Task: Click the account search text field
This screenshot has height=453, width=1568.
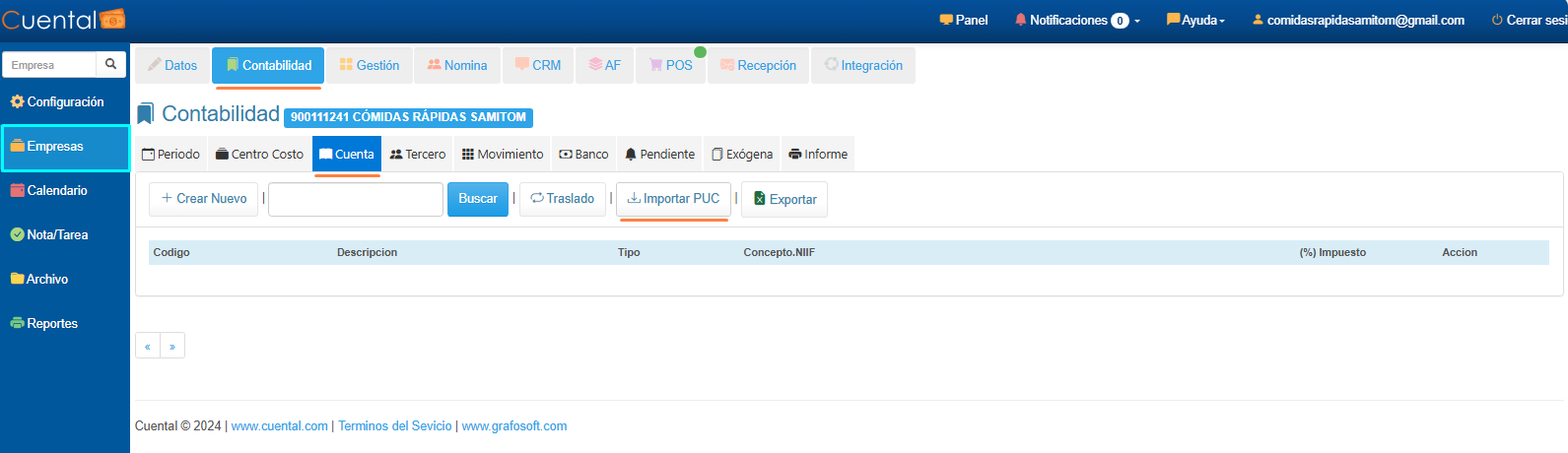Action: pyautogui.click(x=355, y=199)
